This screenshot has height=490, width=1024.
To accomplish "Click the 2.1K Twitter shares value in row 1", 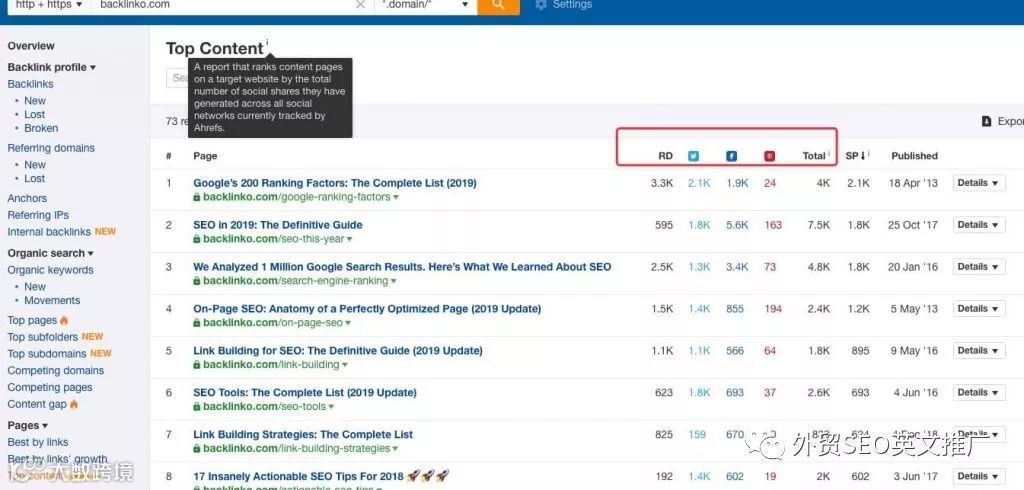I will coord(699,183).
